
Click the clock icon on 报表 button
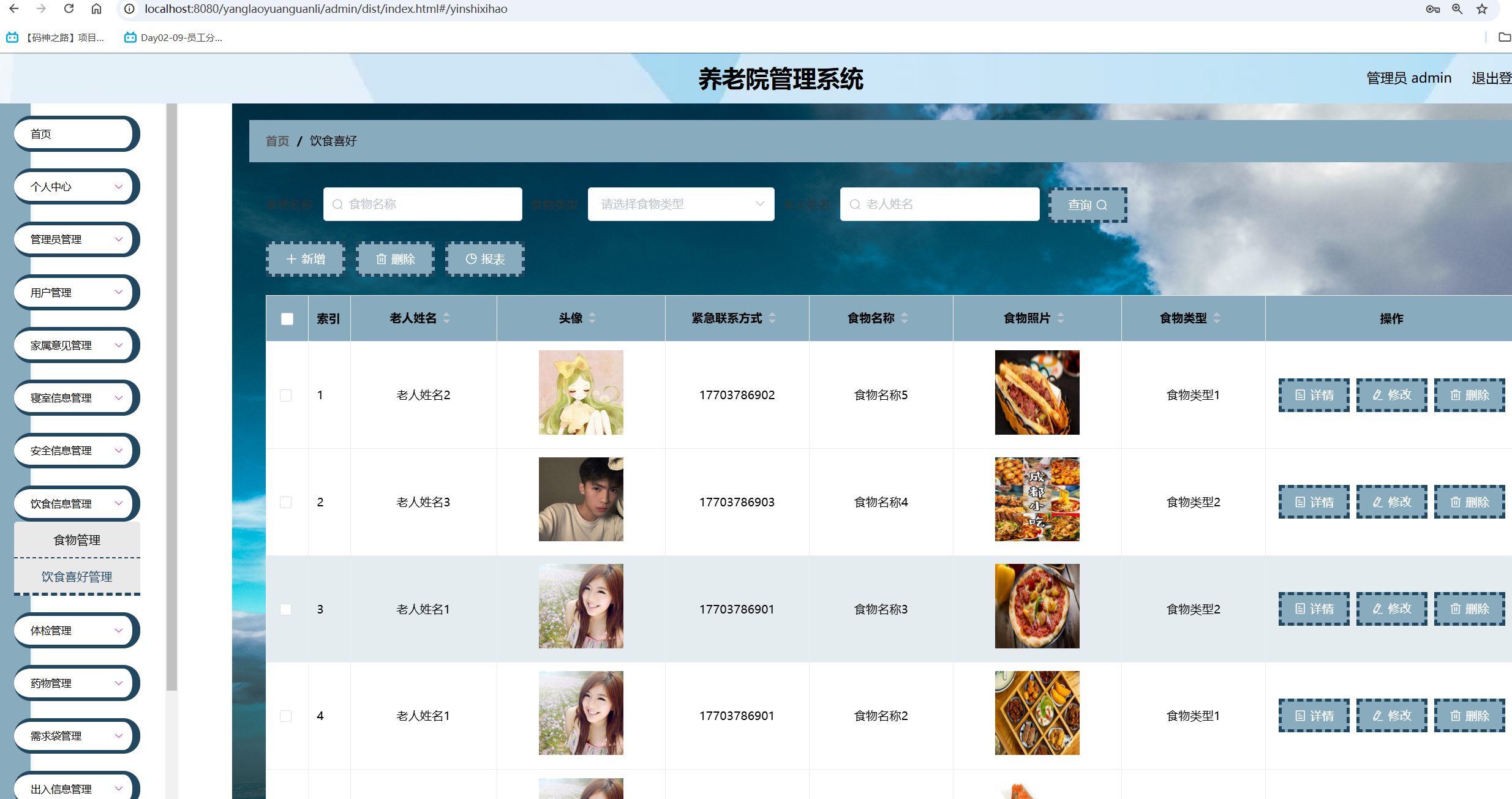[x=470, y=259]
